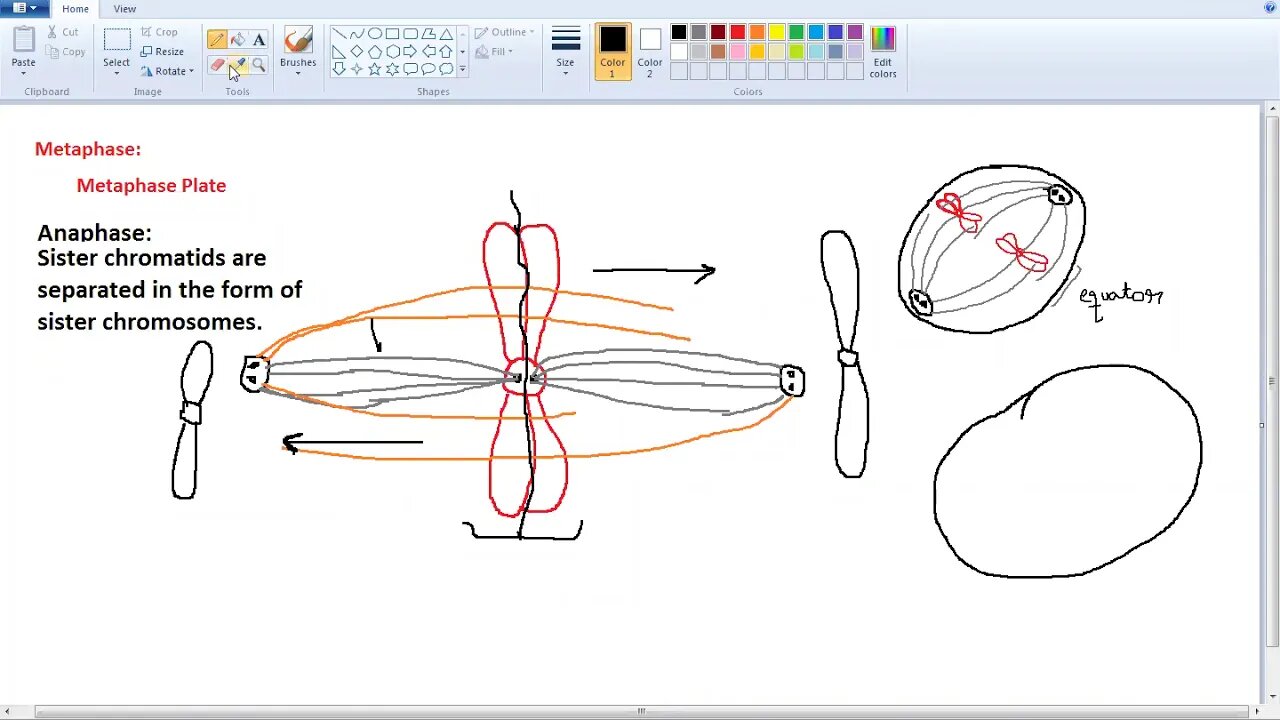Select the Color picker eyedropper tool

[238, 65]
